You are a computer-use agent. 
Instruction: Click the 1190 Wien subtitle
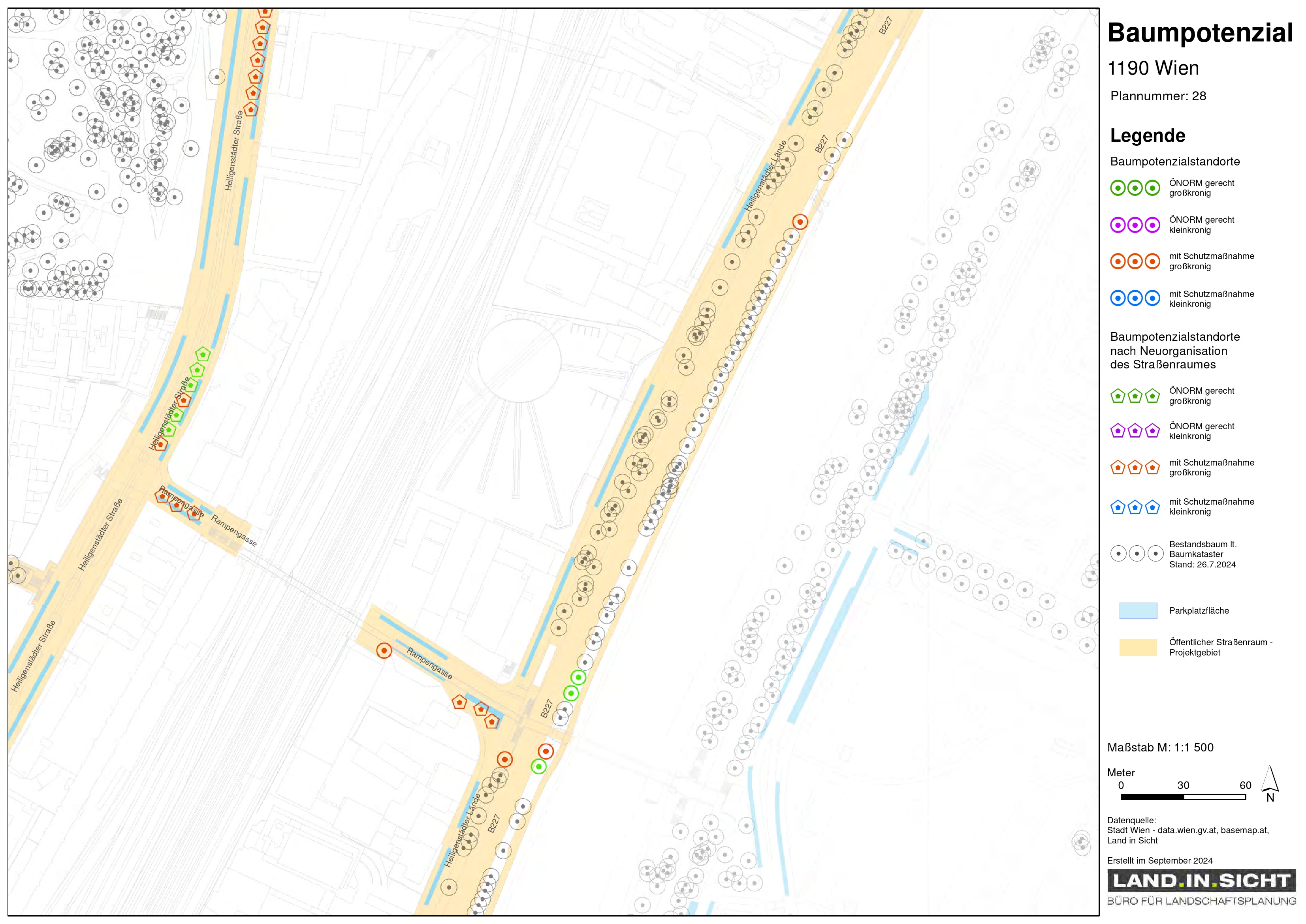click(1152, 68)
